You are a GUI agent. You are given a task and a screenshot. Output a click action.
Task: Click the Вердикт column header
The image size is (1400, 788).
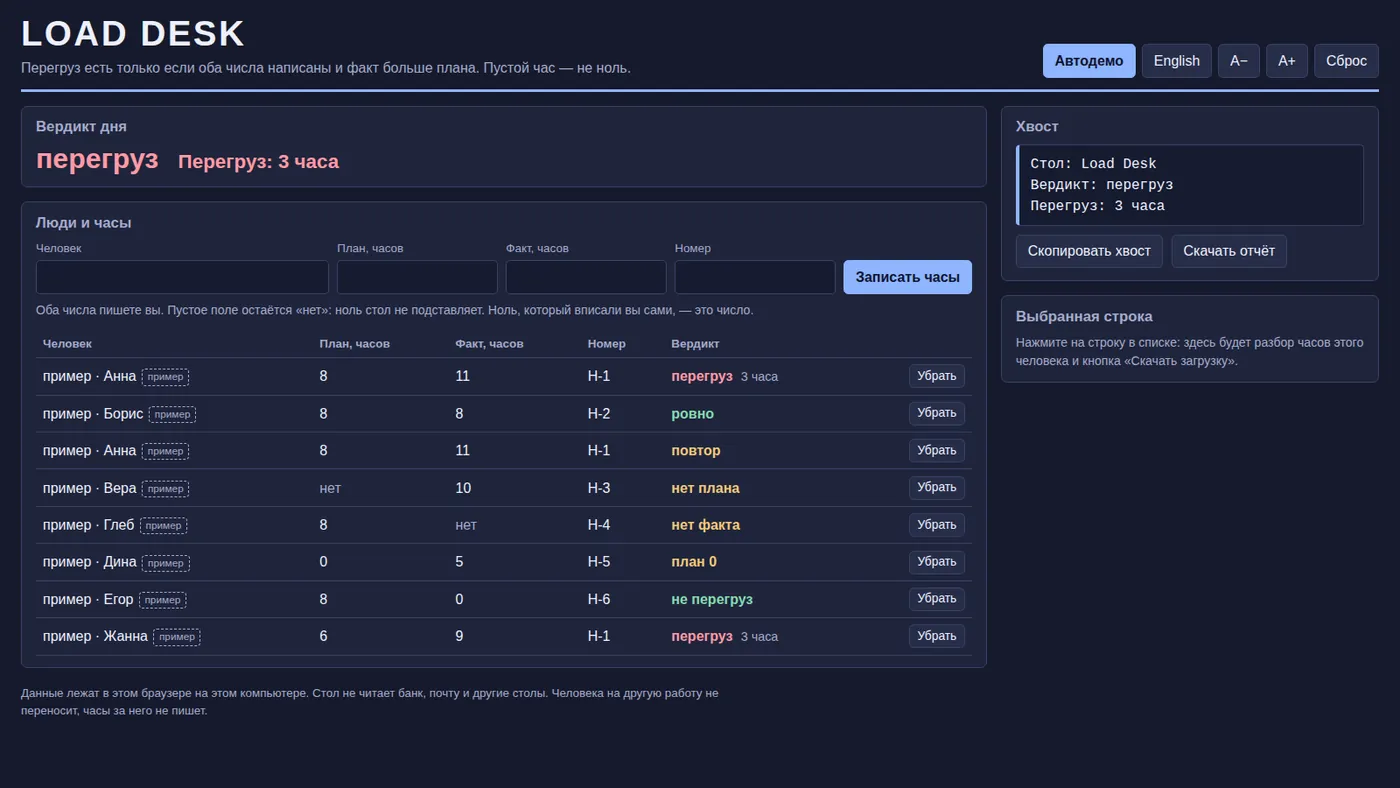[x=695, y=344]
